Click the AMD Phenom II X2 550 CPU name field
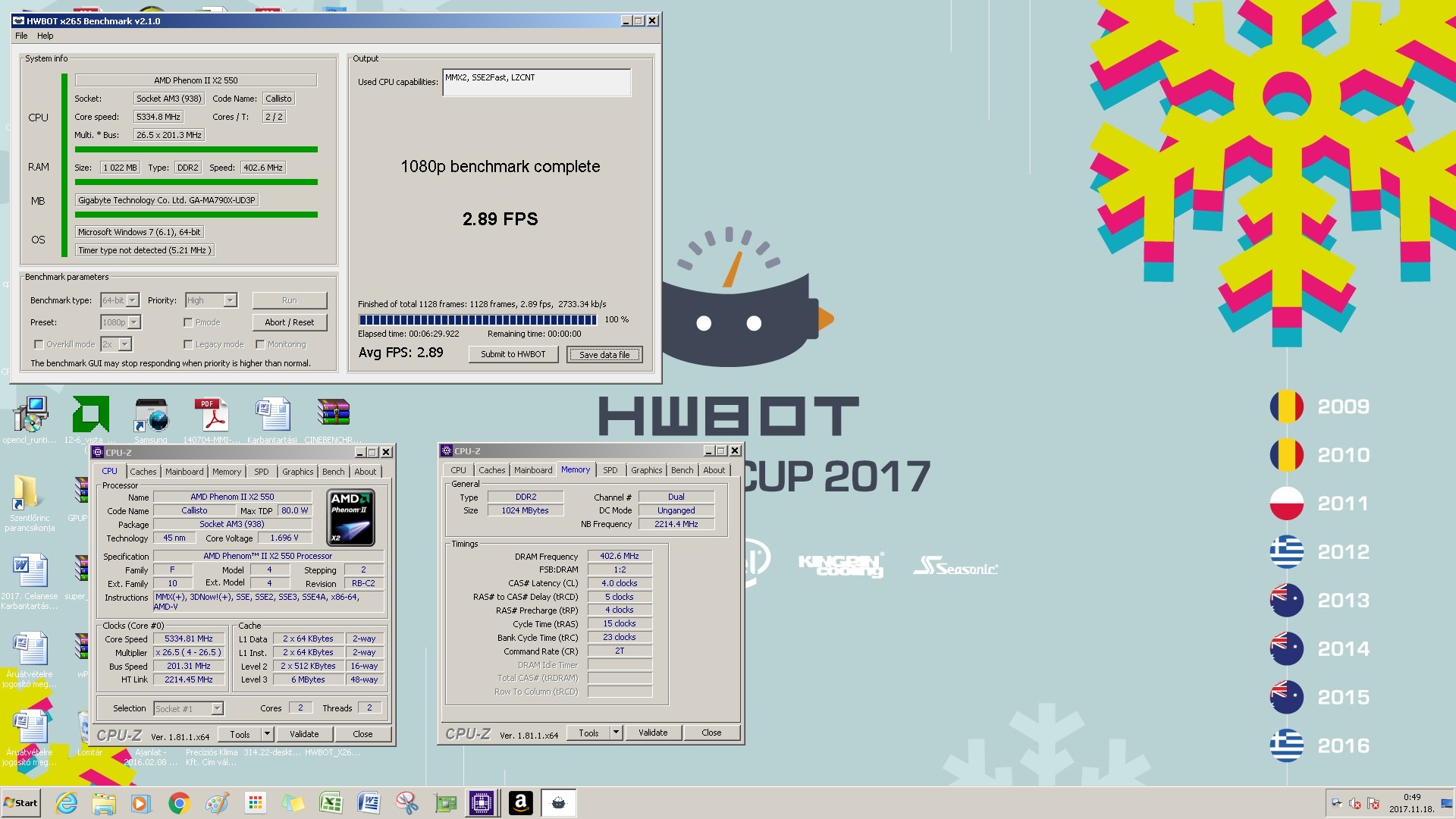 [x=196, y=80]
